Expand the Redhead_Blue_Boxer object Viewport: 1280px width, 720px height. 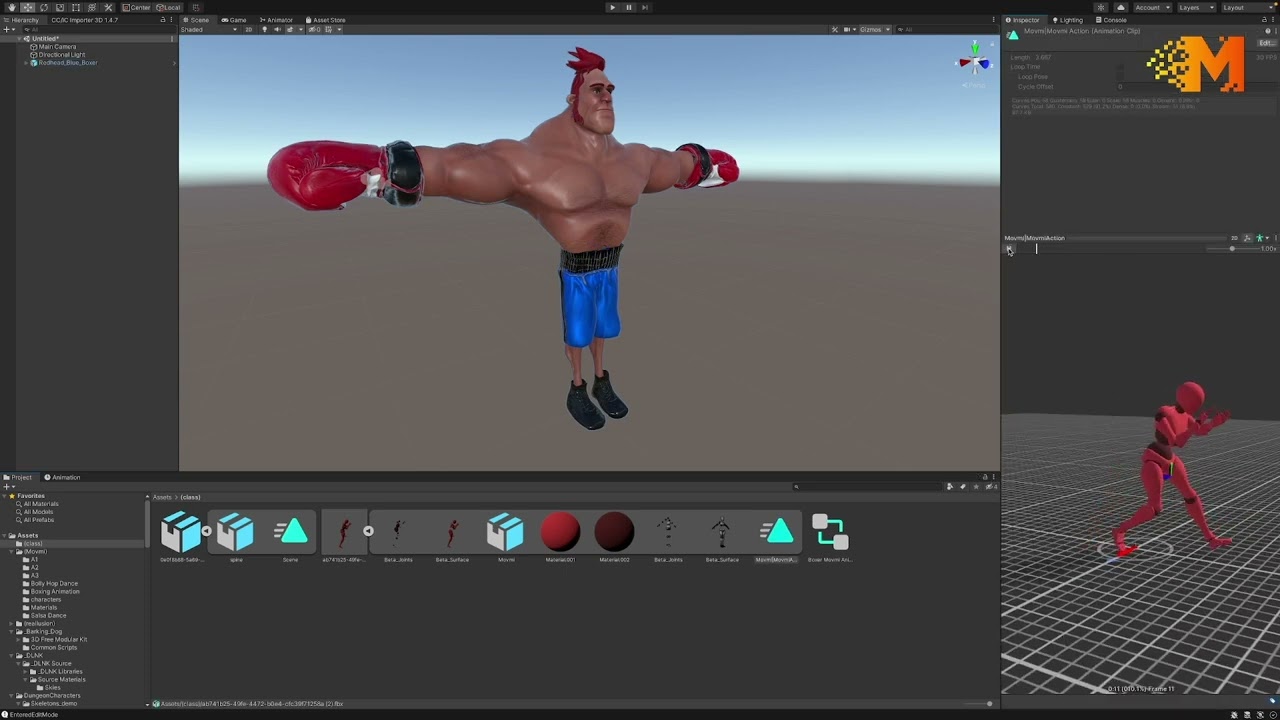click(26, 63)
